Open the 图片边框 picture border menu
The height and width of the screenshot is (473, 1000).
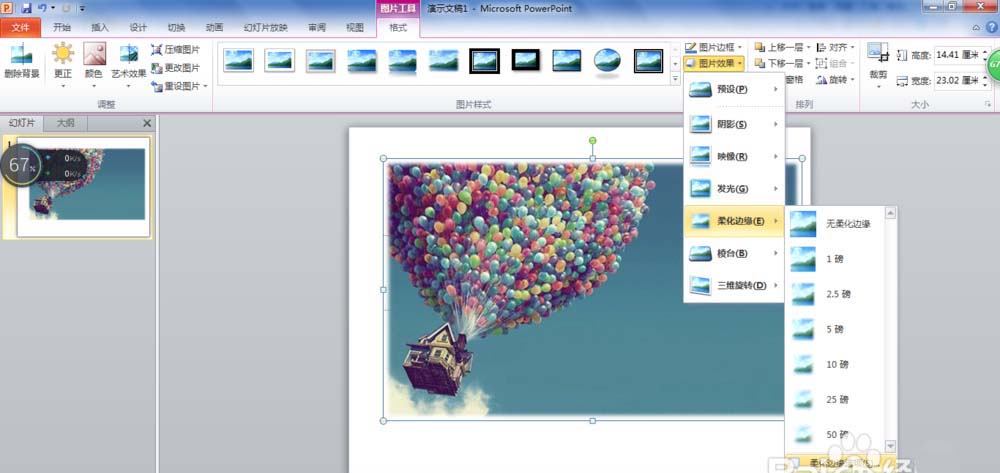pos(714,47)
